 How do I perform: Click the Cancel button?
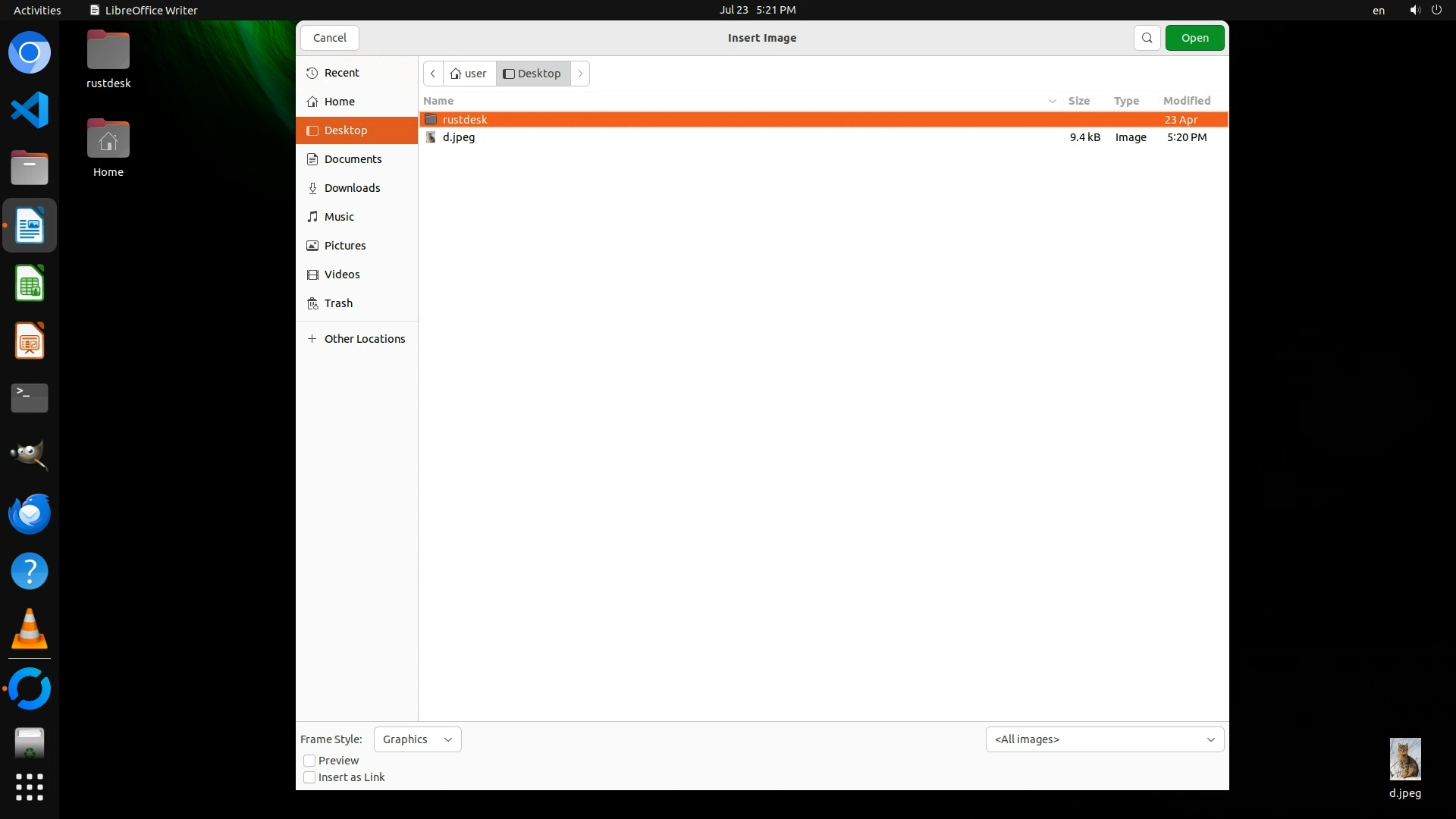pyautogui.click(x=330, y=38)
